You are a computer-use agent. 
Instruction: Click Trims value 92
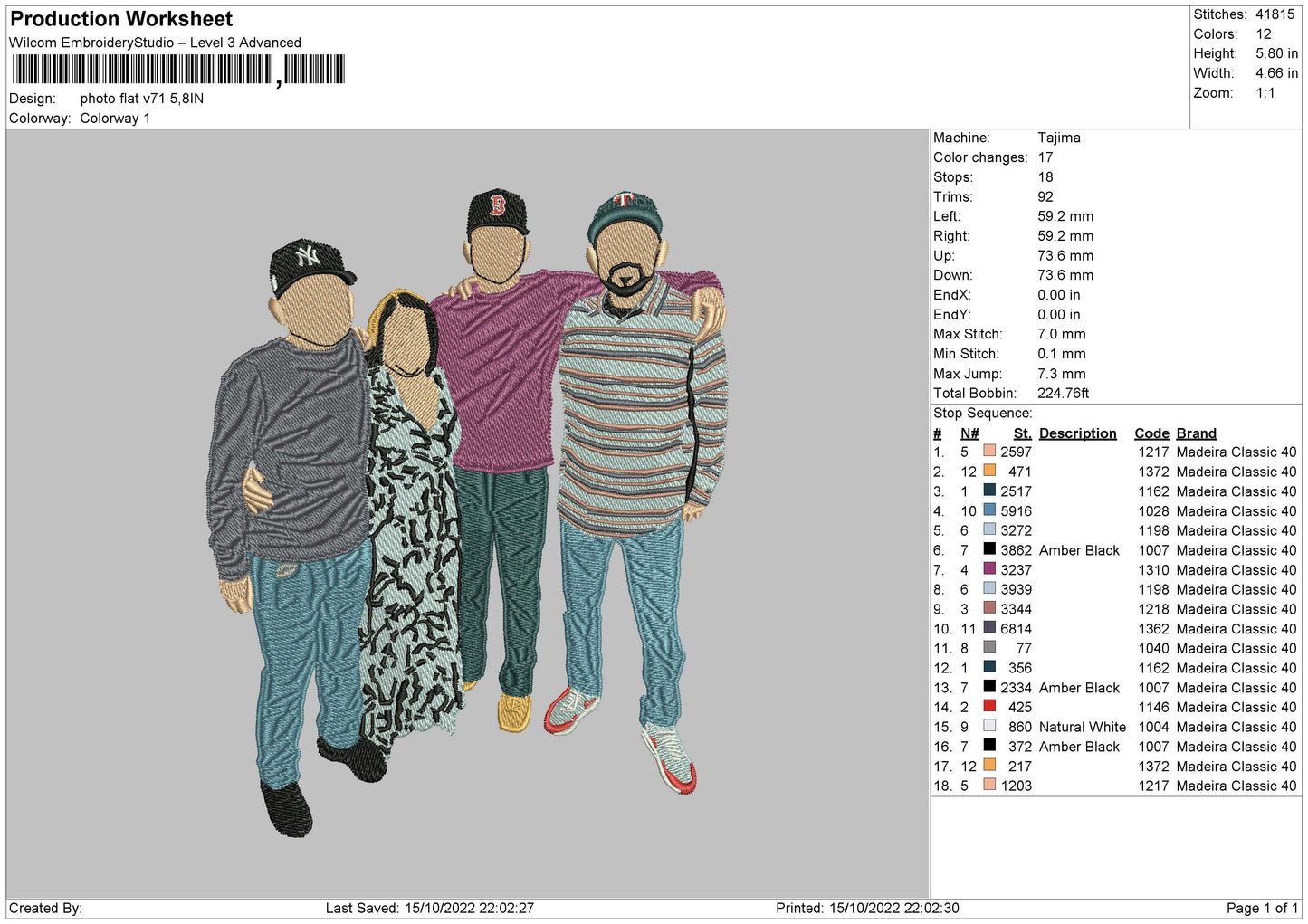tap(1045, 197)
